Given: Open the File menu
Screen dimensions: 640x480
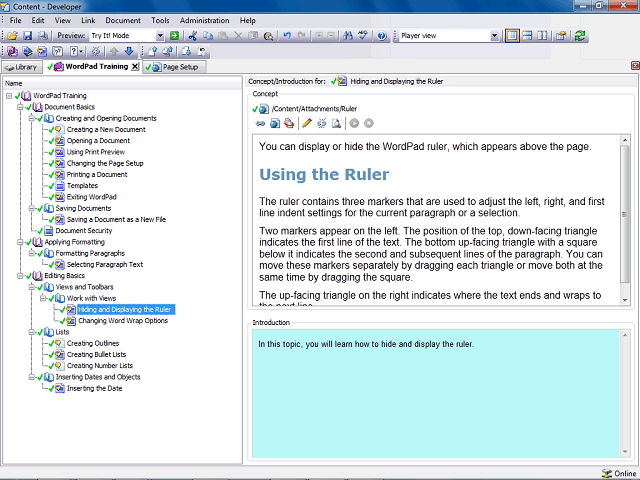Looking at the screenshot, I should (x=16, y=20).
